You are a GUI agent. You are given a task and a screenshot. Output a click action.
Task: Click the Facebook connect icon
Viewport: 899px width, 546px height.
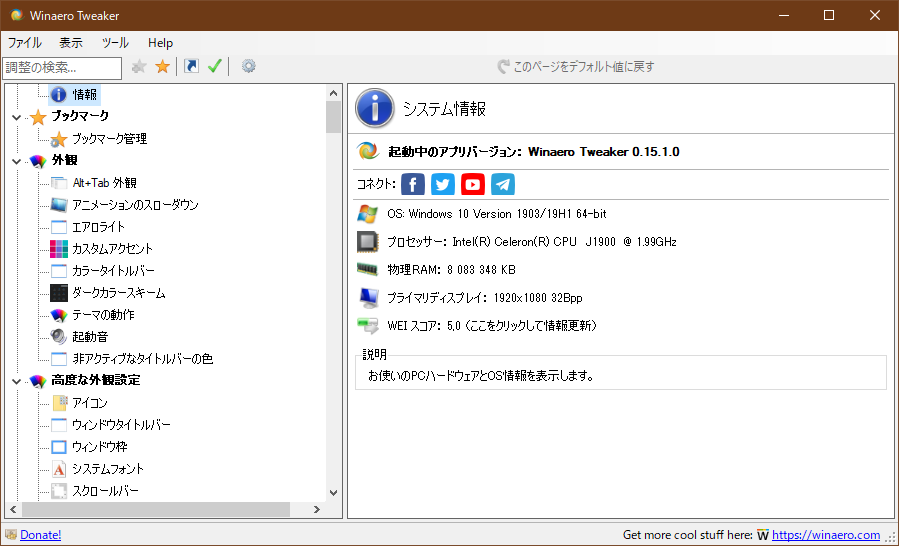click(x=413, y=184)
